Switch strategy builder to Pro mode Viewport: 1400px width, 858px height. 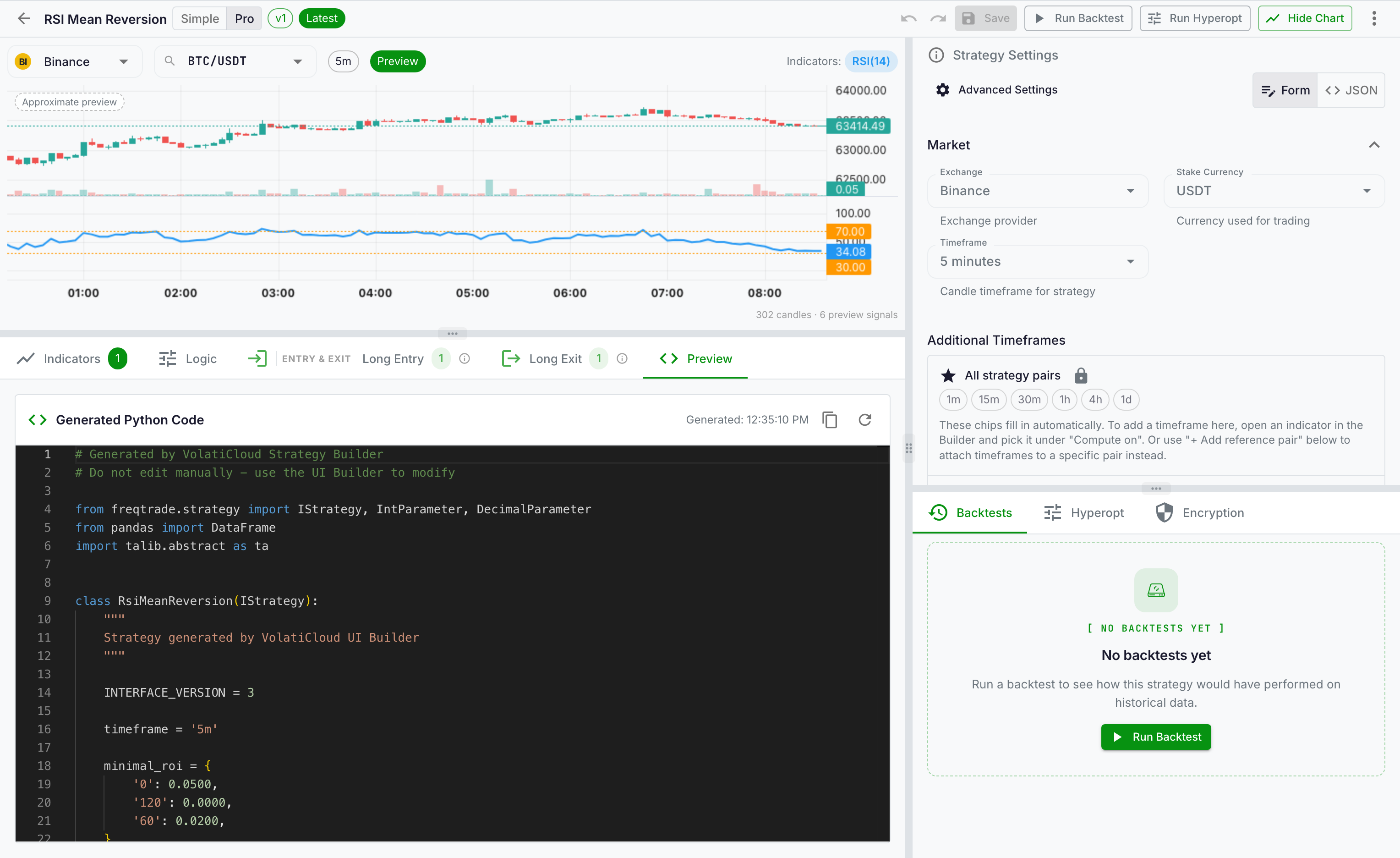click(x=244, y=18)
